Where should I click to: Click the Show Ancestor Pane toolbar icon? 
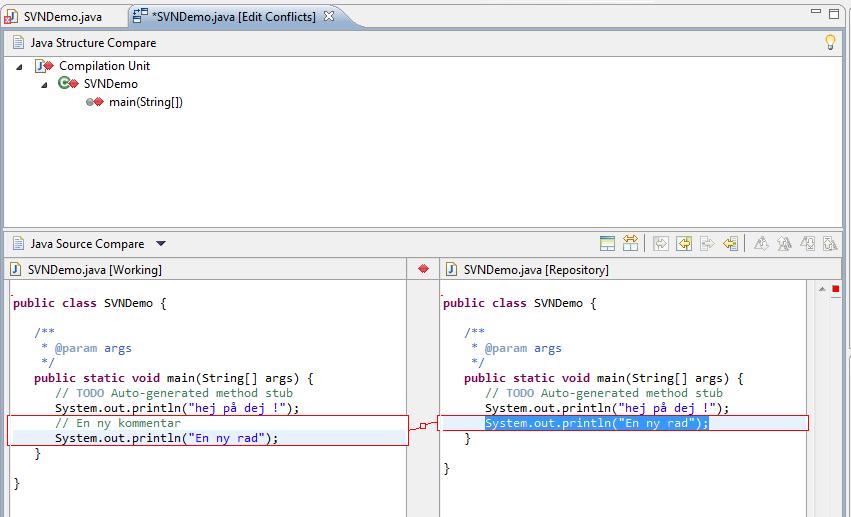pos(607,244)
